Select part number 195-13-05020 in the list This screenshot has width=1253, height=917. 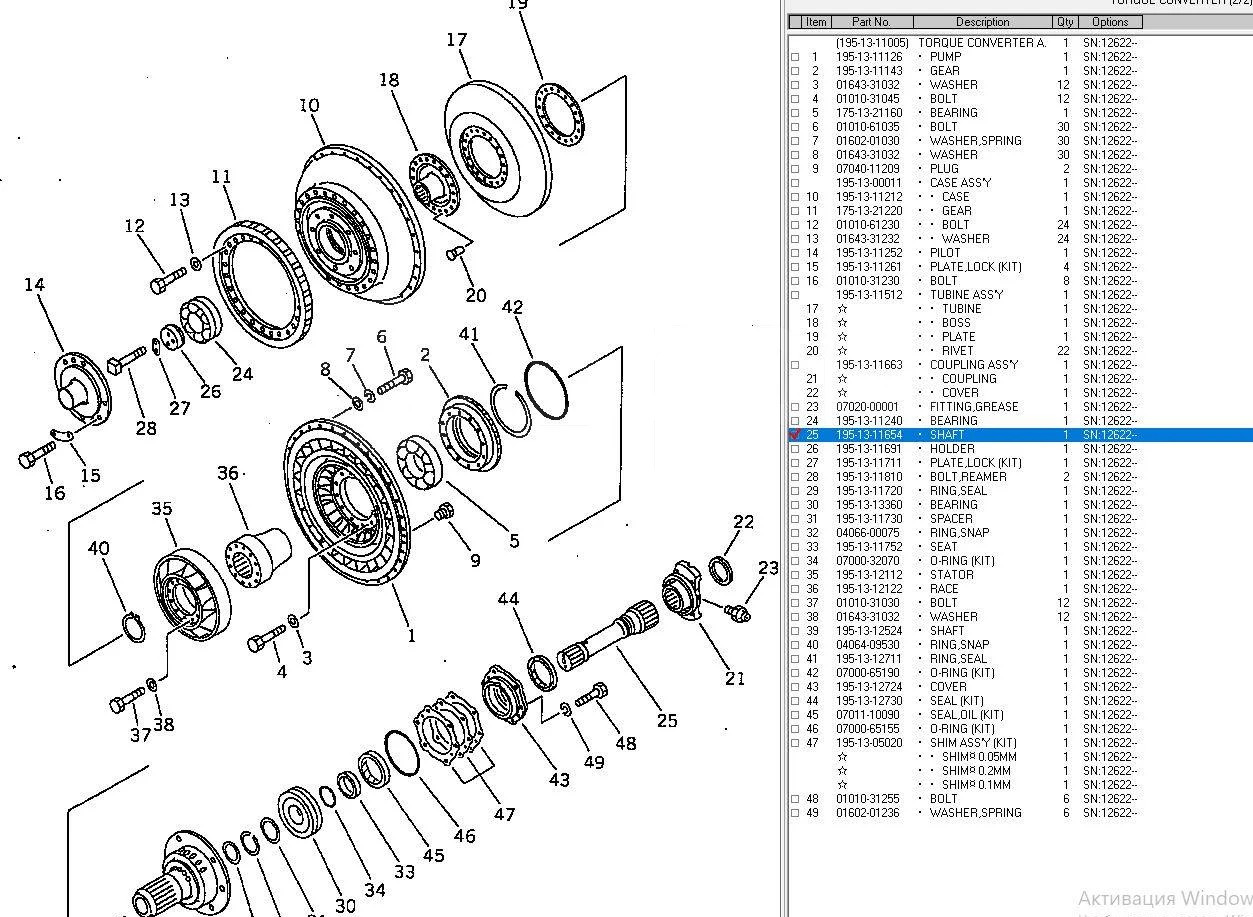pos(869,743)
